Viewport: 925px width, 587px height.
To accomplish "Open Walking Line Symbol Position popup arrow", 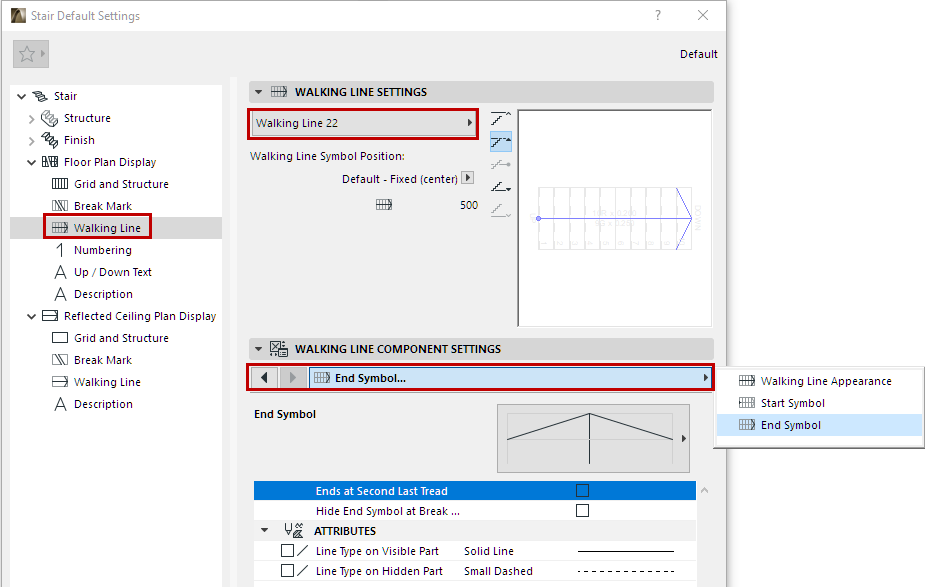I will tap(468, 178).
